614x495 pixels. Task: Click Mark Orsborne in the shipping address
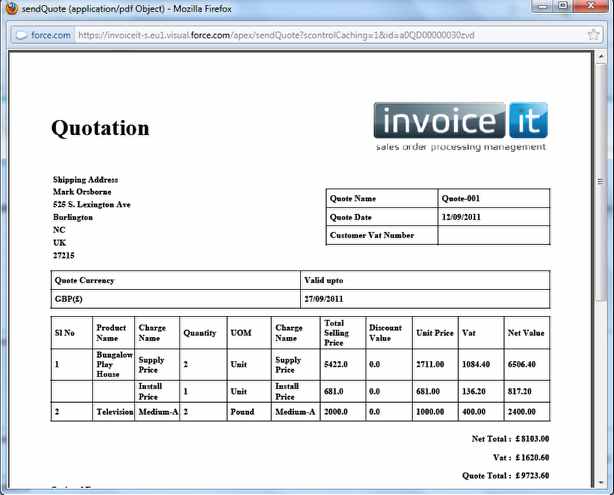[x=82, y=192]
